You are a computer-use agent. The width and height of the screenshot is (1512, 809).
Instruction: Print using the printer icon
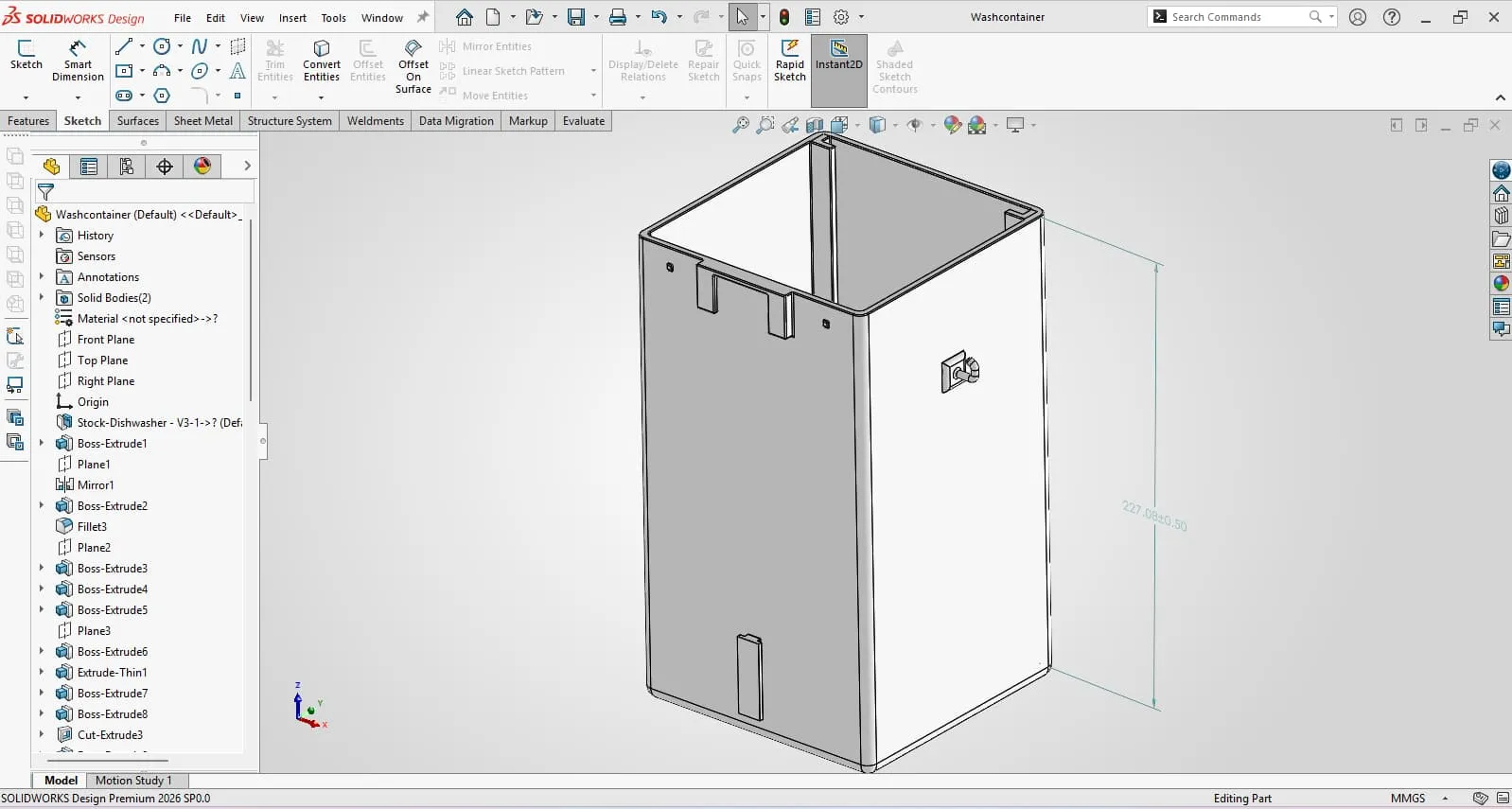pos(618,17)
